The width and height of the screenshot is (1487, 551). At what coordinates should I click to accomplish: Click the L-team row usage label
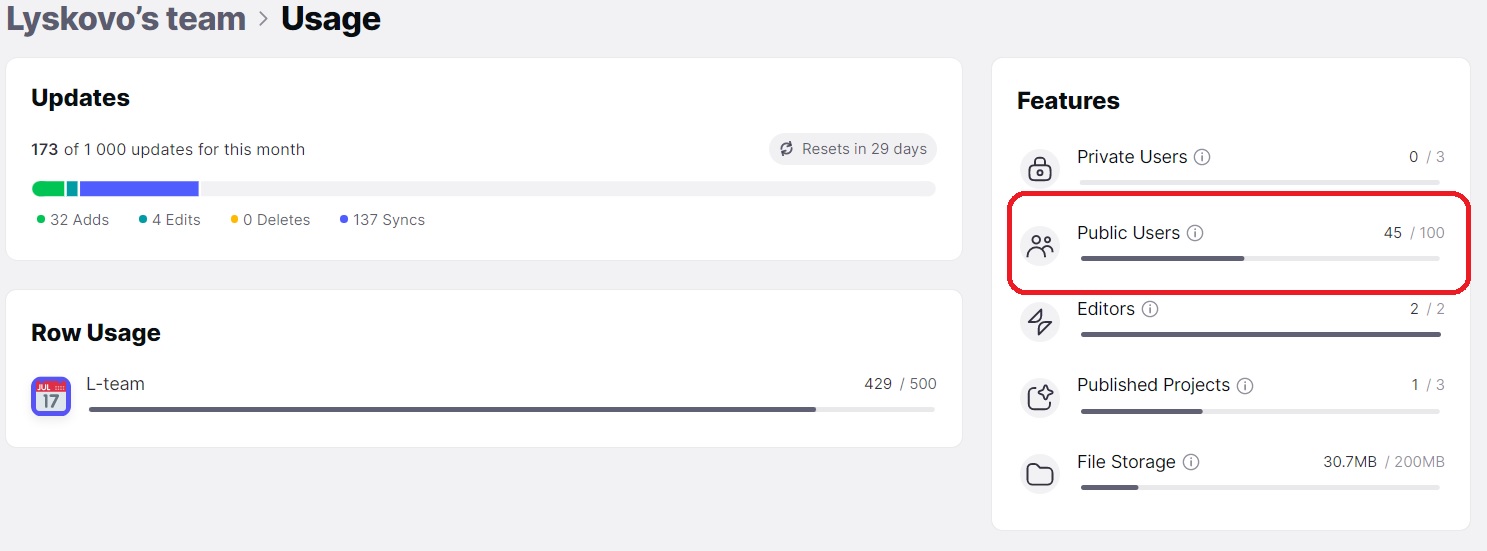pos(116,384)
